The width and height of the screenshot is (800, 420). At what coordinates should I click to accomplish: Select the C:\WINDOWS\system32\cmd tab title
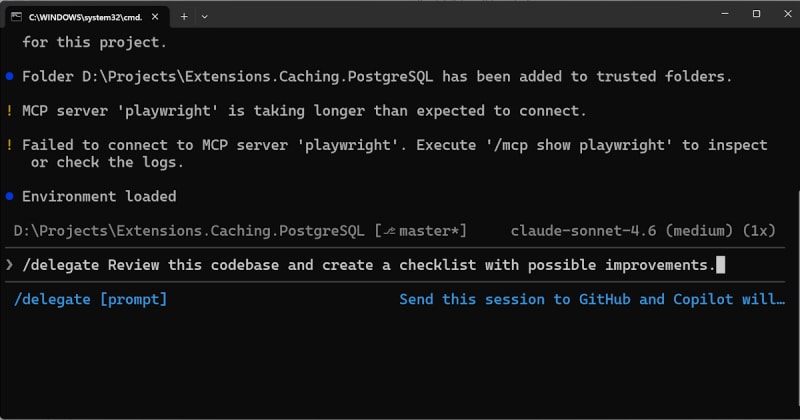click(83, 16)
